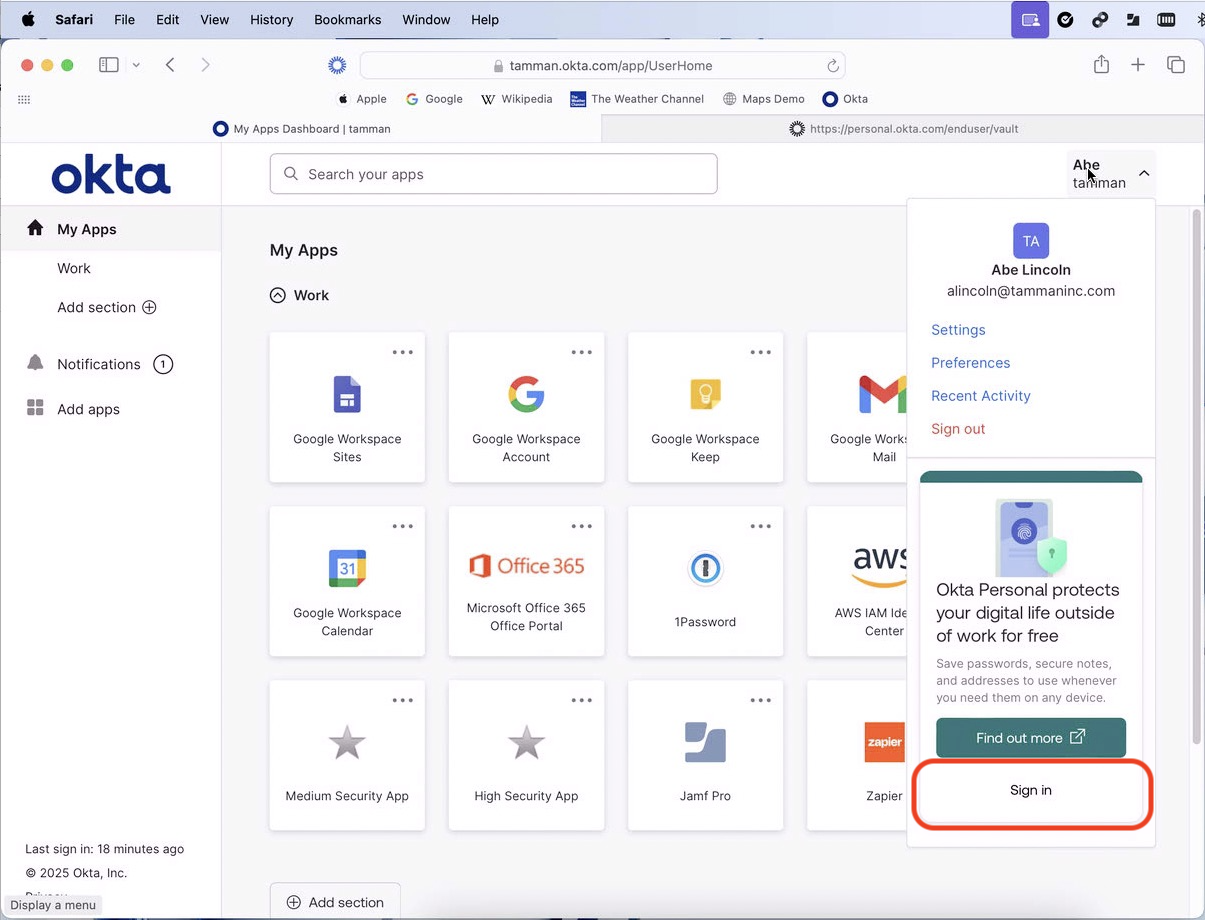This screenshot has width=1205, height=920.
Task: Open Google Workspace Keep app
Action: pyautogui.click(x=705, y=407)
